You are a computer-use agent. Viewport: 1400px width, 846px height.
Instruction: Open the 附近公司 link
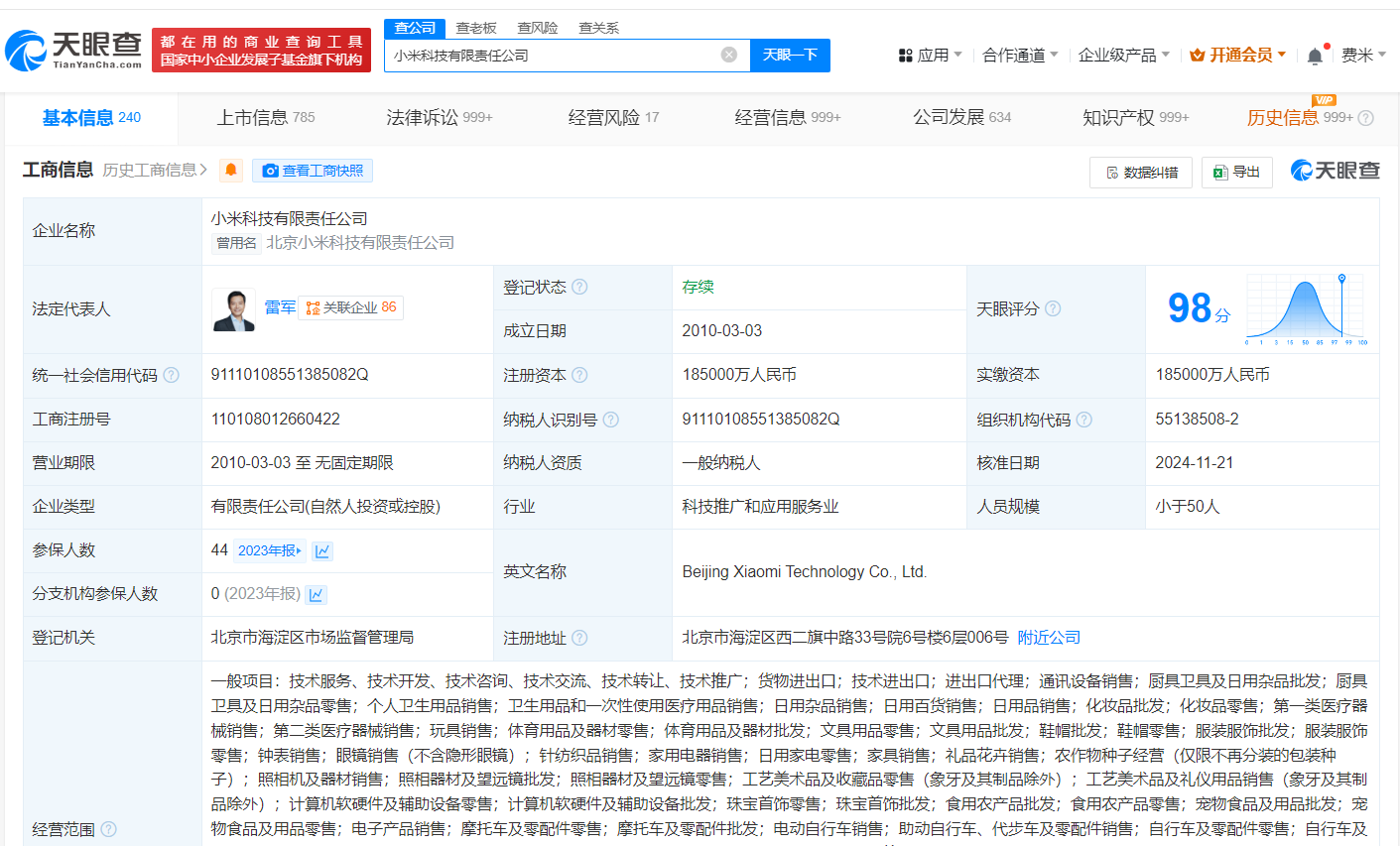pyautogui.click(x=1049, y=637)
